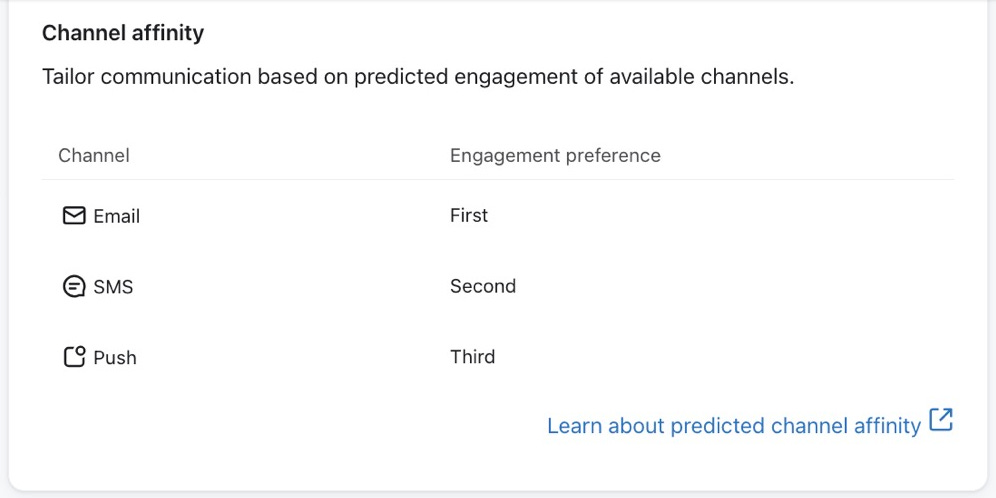
Task: Click the Tailor communication description text
Action: (418, 77)
